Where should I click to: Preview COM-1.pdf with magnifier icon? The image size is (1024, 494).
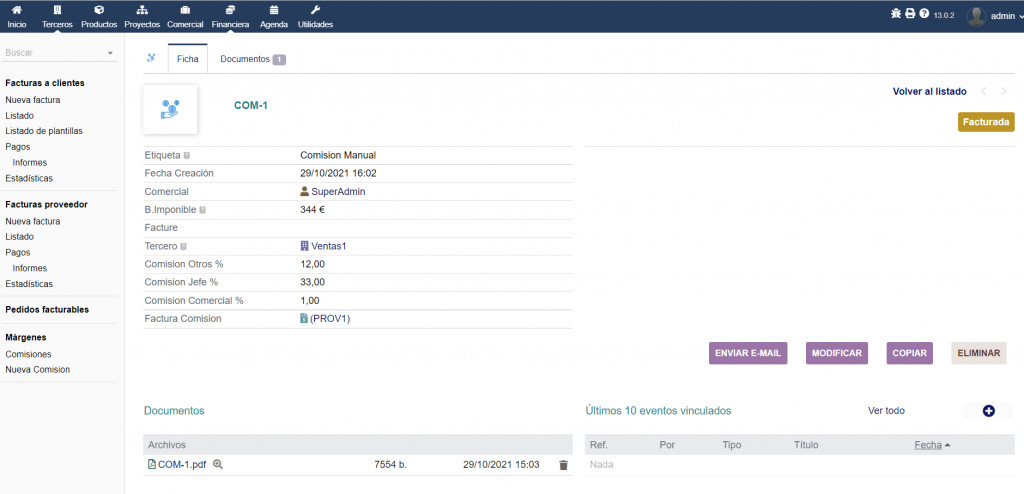218,465
